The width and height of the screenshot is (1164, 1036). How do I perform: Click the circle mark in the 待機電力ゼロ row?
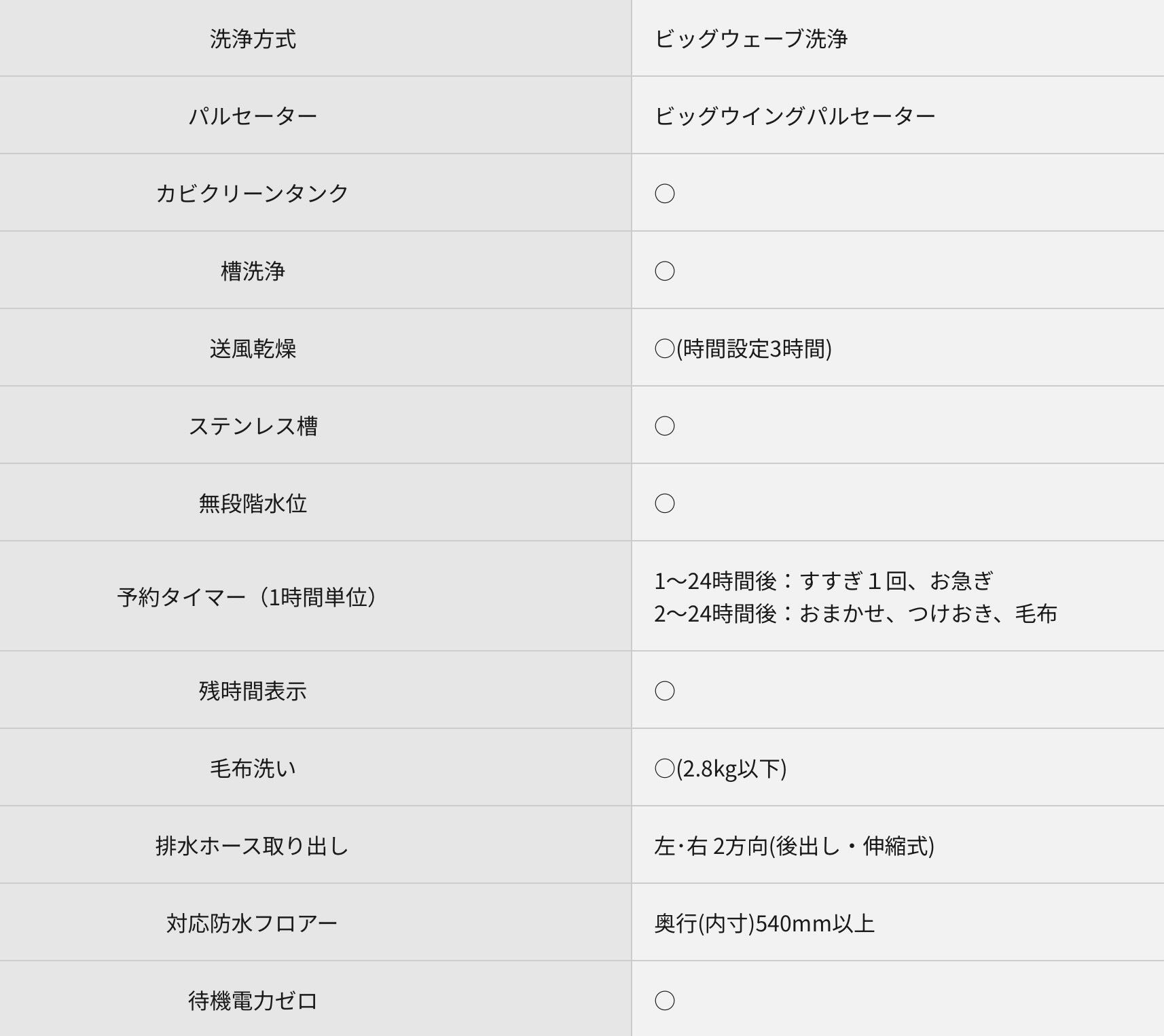(x=664, y=1001)
